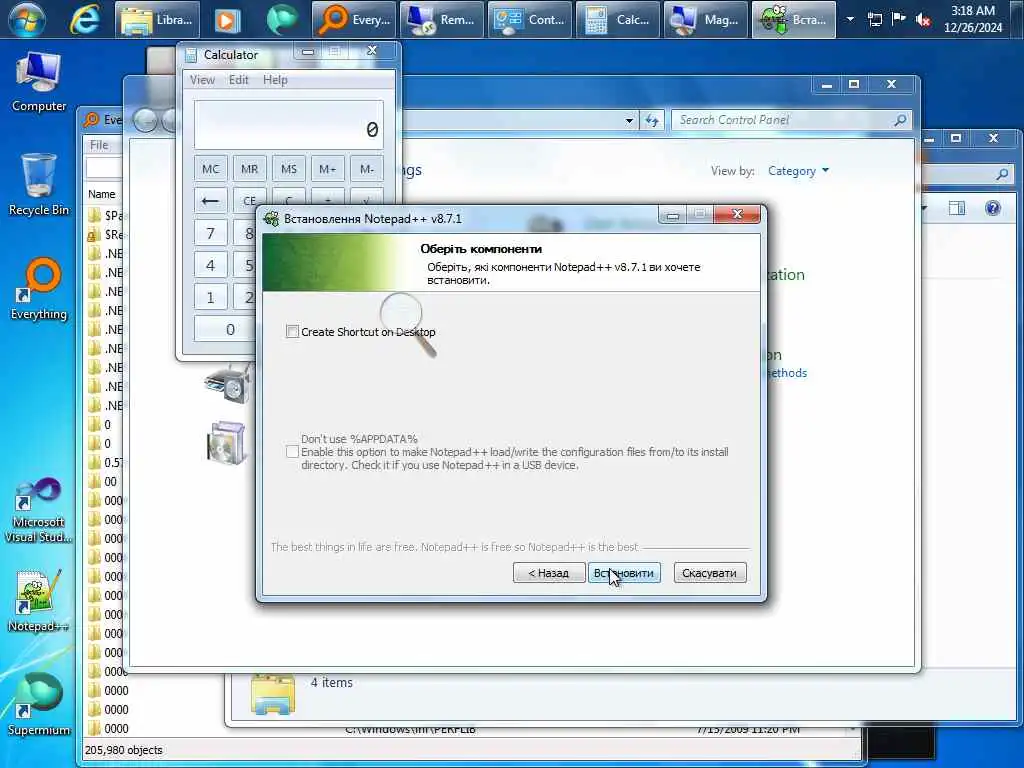Open Internet Explorer from taskbar

85,20
